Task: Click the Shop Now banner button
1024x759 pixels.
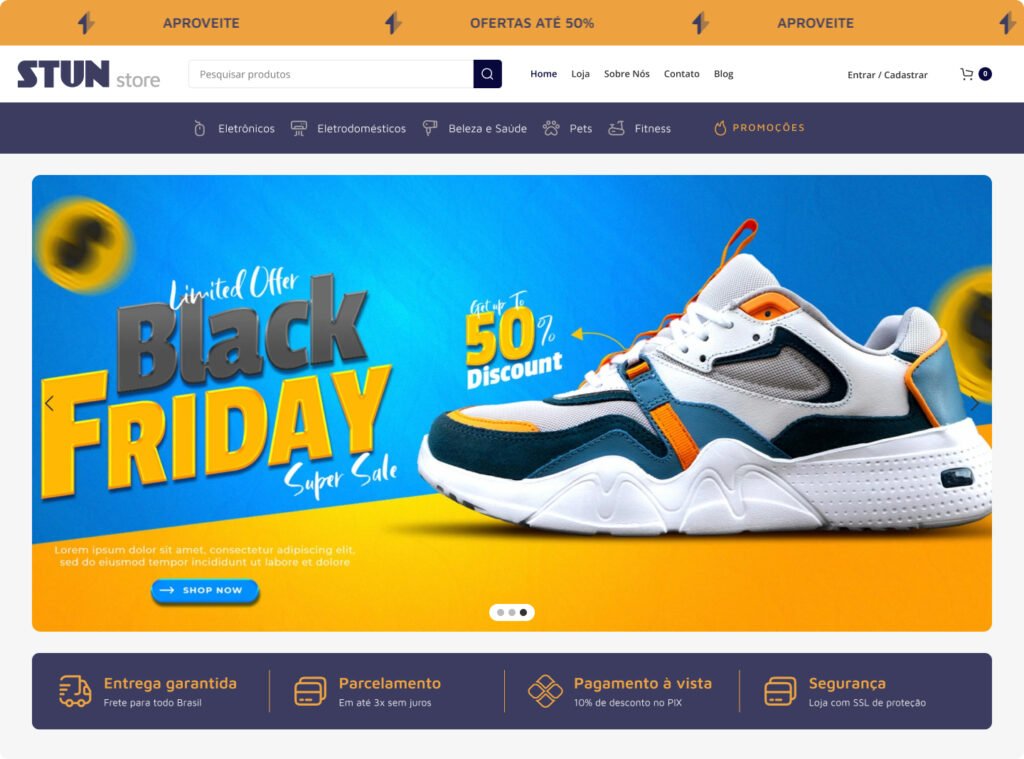Action: [205, 590]
